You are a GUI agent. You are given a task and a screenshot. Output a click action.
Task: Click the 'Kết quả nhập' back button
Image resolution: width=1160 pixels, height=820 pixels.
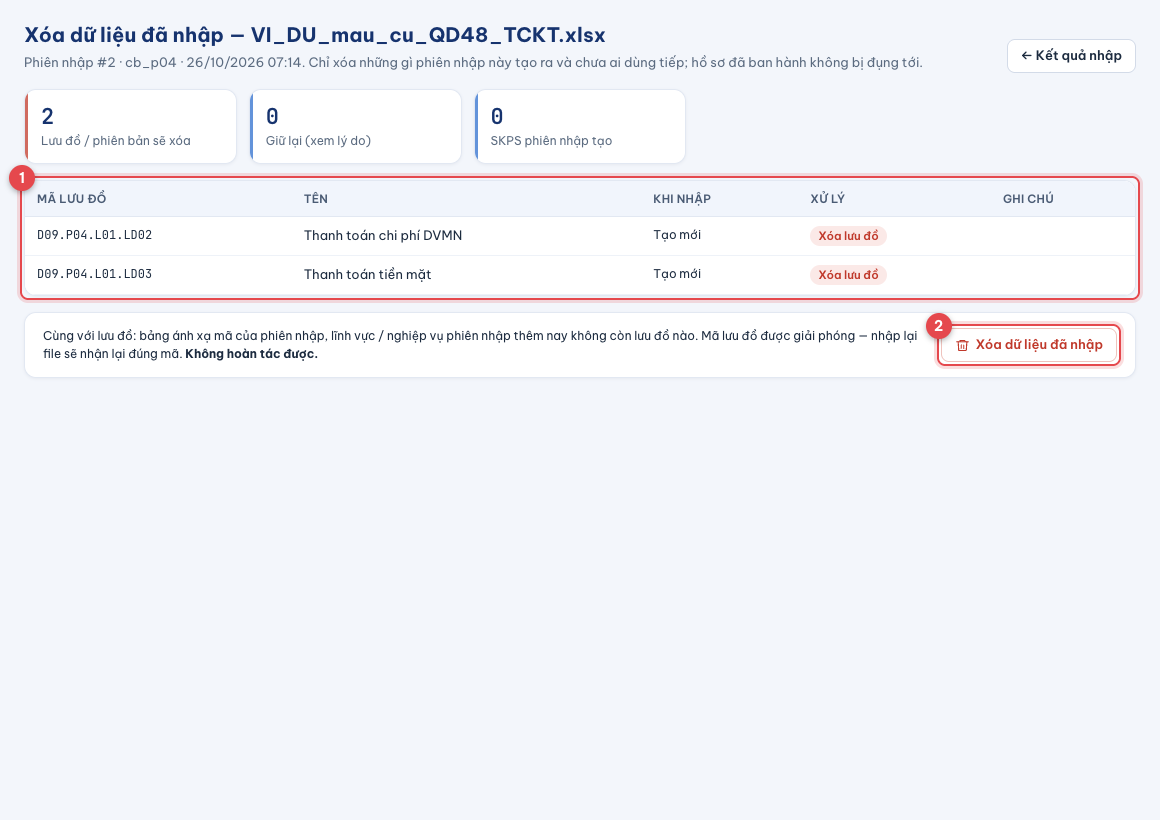click(1070, 56)
